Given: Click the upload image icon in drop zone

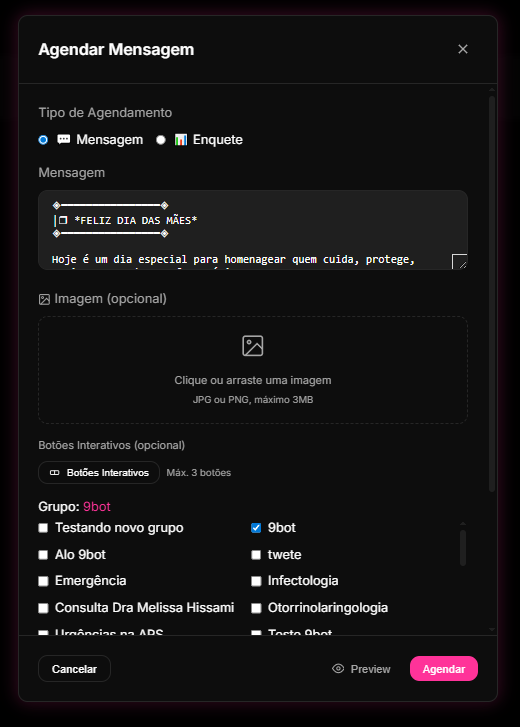Looking at the screenshot, I should coord(253,346).
